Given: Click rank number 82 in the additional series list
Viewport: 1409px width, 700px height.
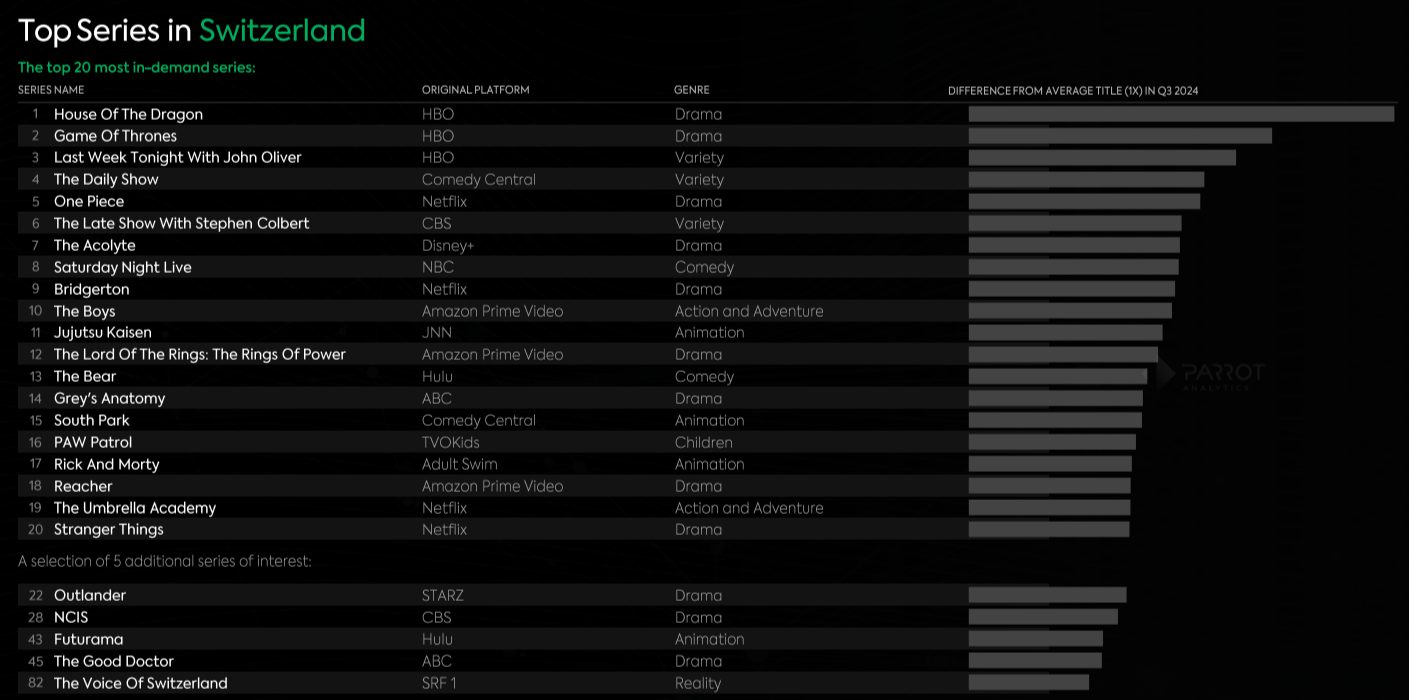Looking at the screenshot, I should 35,683.
